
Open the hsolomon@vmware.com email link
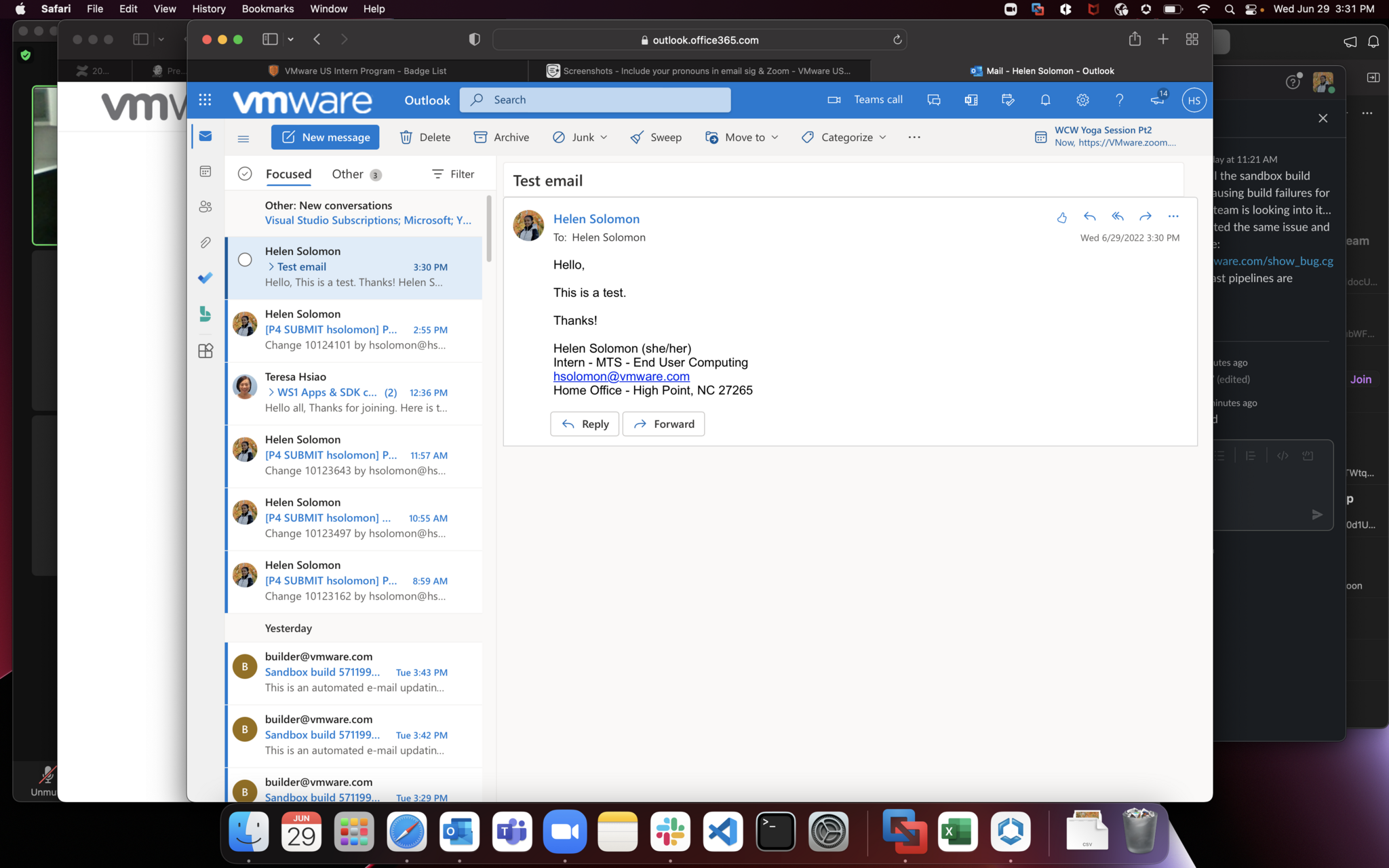[621, 376]
